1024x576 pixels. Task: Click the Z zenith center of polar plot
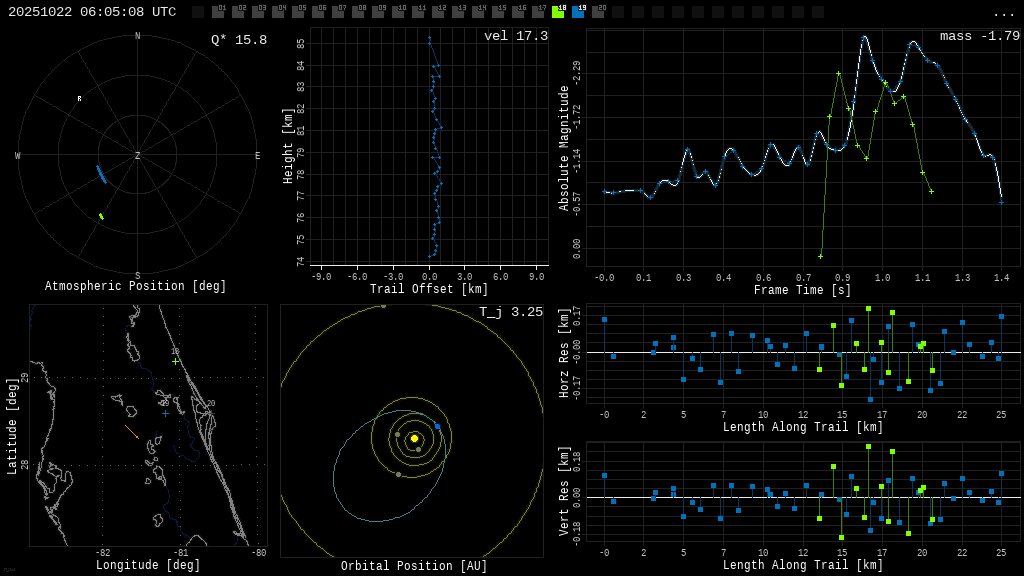(138, 156)
